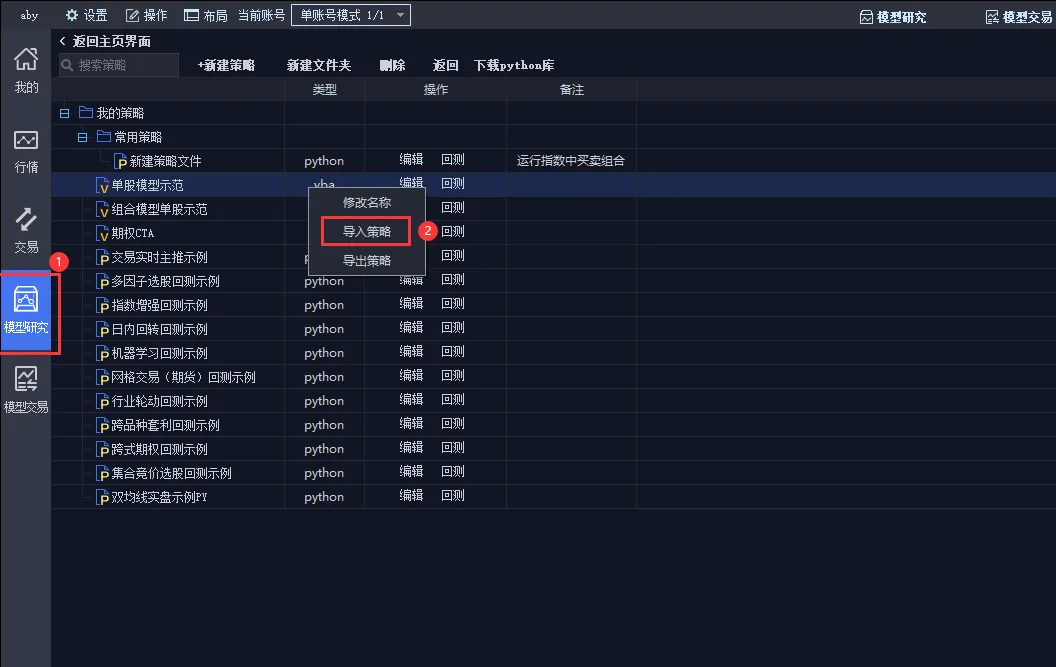Screen dimensions: 1056x667
Task: Select the 我的策略 folder icon
Action: click(x=86, y=112)
